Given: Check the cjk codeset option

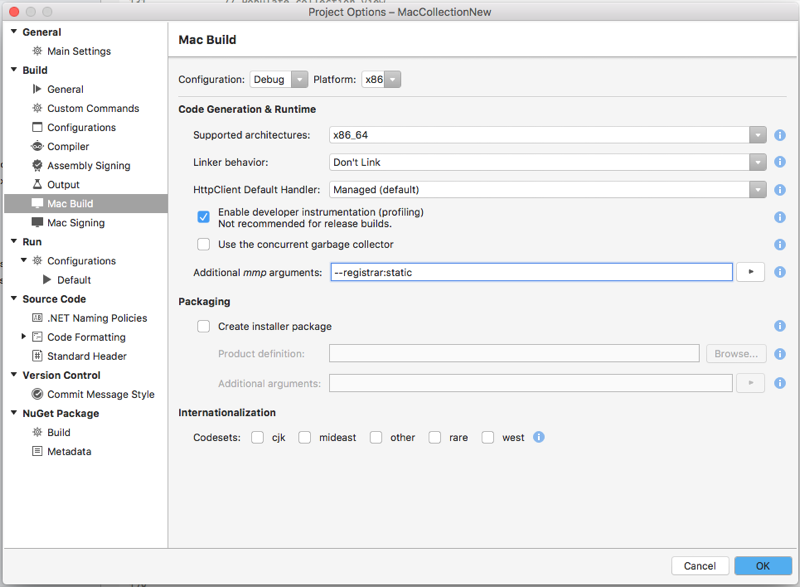Looking at the screenshot, I should [x=257, y=437].
